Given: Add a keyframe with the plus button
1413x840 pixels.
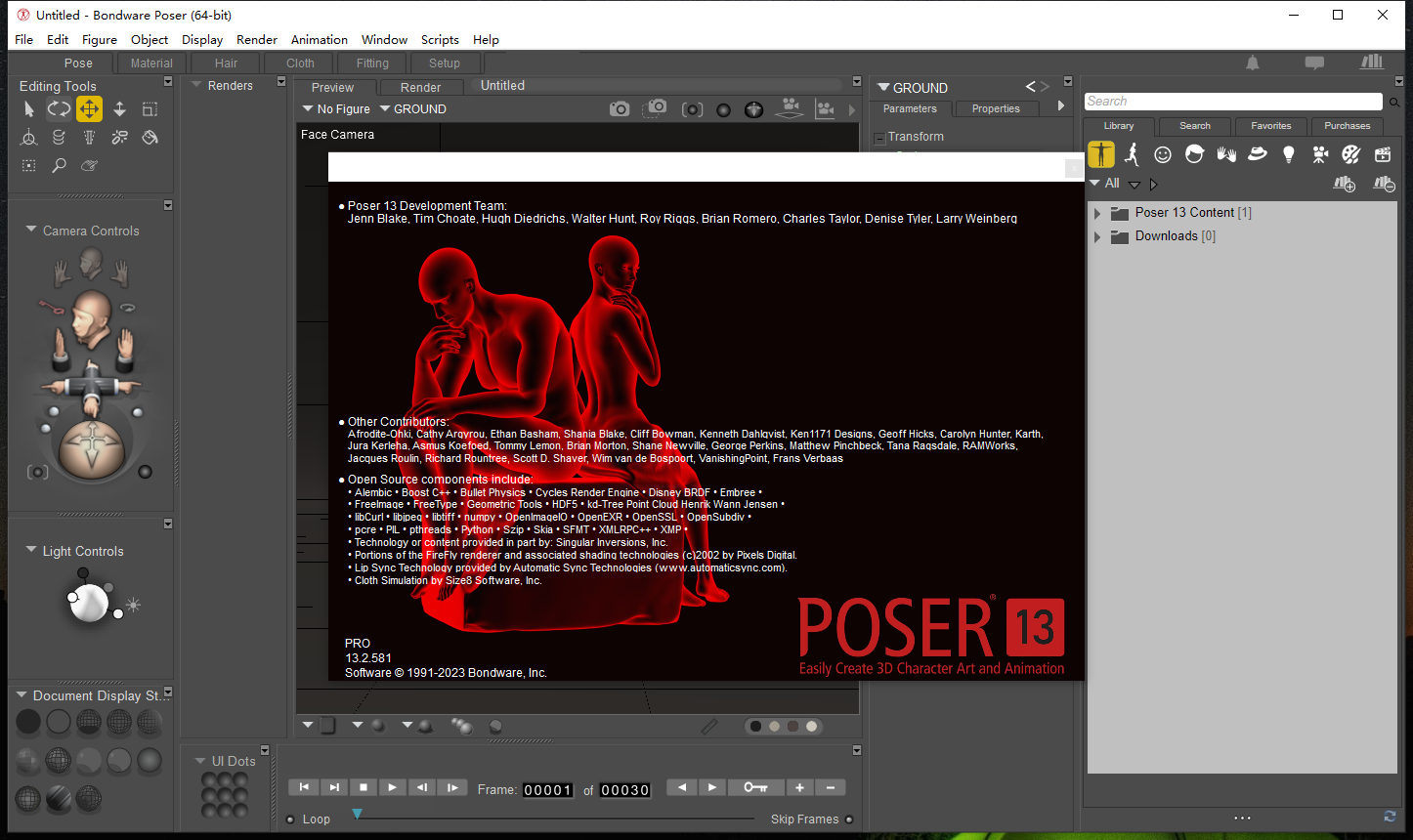Looking at the screenshot, I should tap(799, 787).
